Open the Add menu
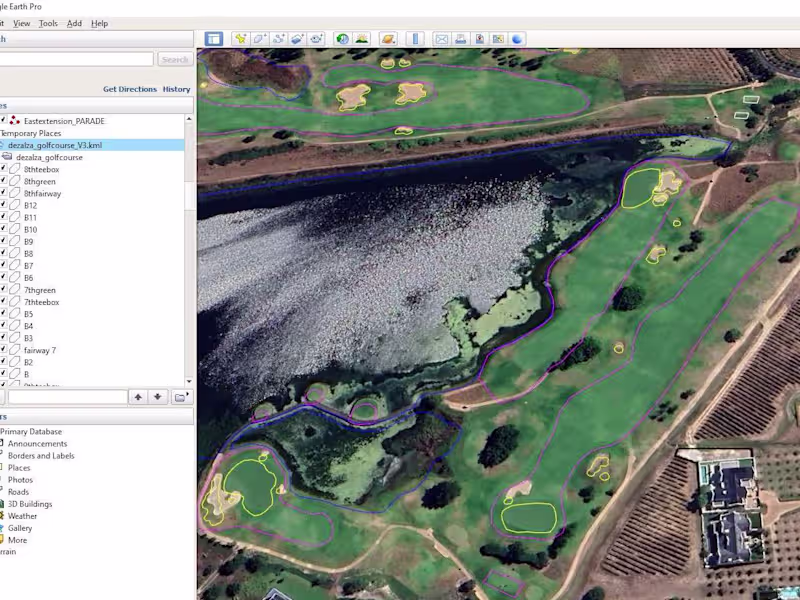 tap(74, 23)
